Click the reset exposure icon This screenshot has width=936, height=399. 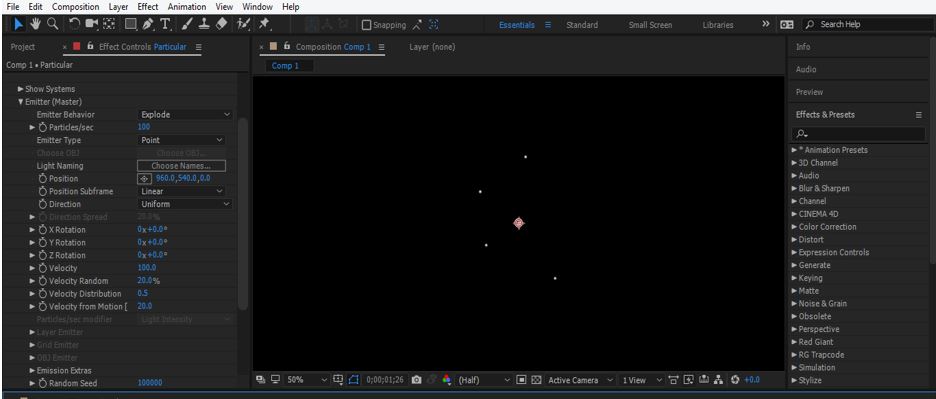[735, 380]
